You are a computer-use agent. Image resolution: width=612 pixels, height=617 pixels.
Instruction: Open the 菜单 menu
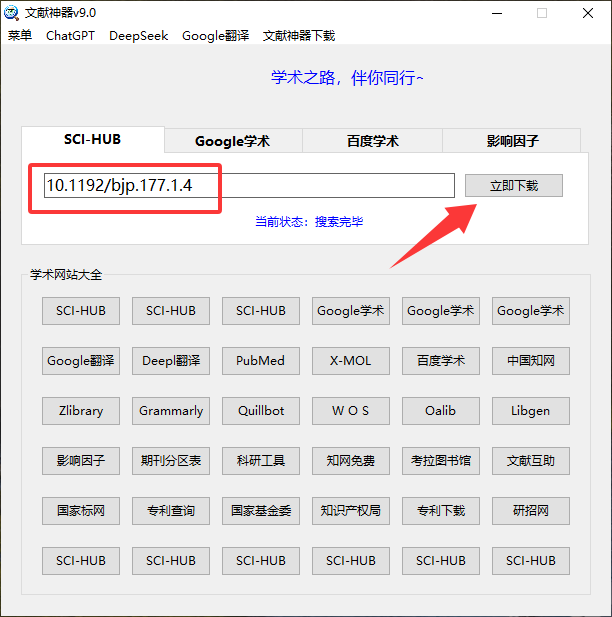pyautogui.click(x=20, y=36)
